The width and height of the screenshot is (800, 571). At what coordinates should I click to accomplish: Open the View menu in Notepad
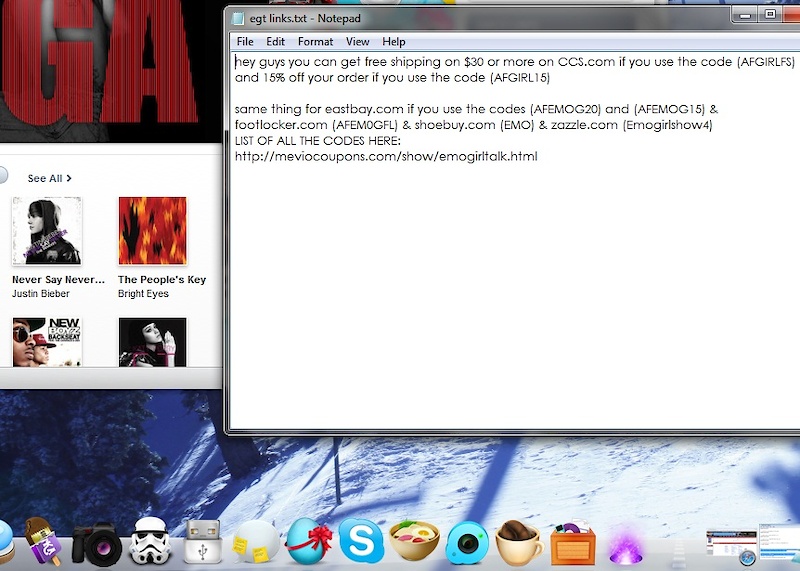[x=358, y=42]
